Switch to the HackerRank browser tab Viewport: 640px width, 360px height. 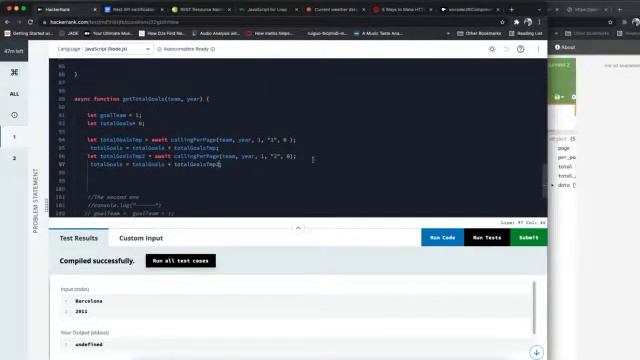point(67,9)
